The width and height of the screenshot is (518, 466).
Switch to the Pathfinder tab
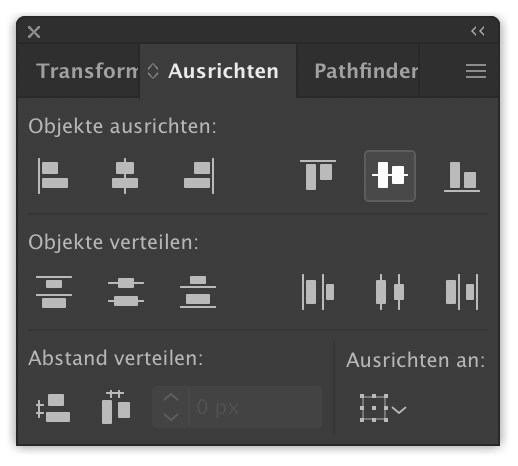pos(366,71)
